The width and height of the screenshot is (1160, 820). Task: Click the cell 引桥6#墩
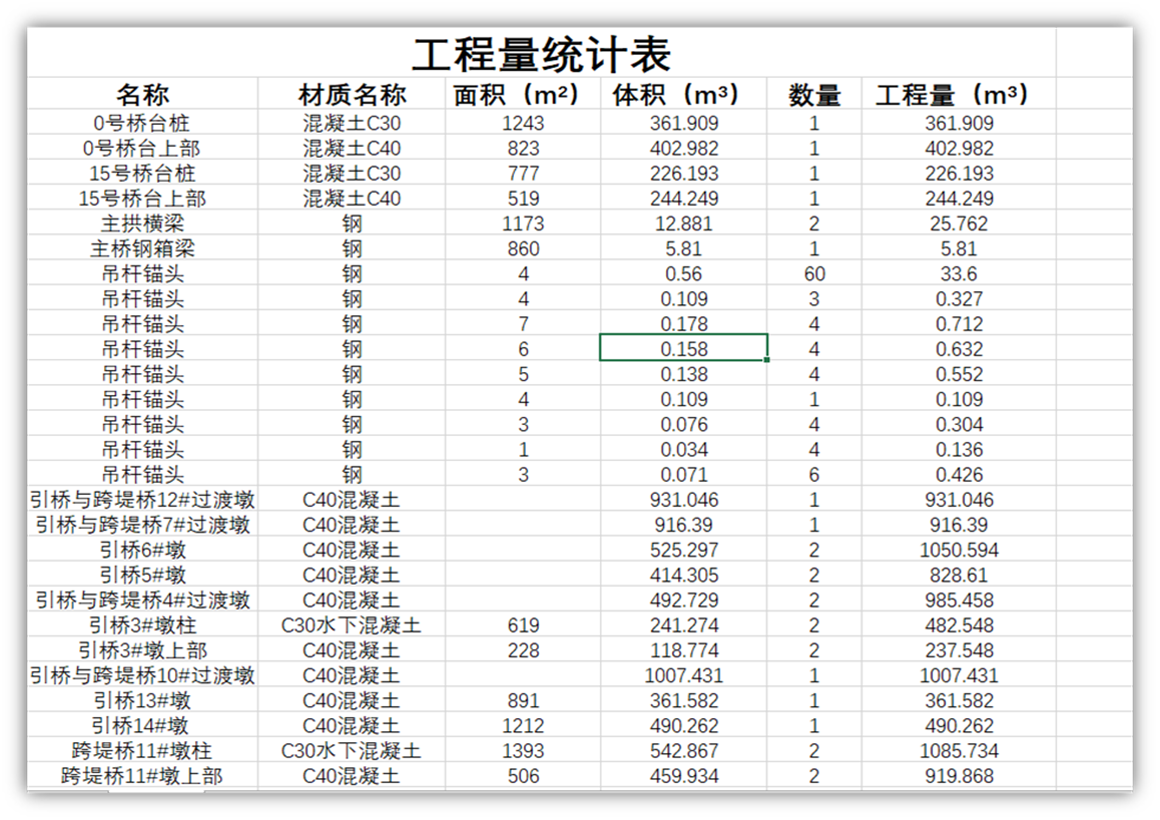point(143,550)
